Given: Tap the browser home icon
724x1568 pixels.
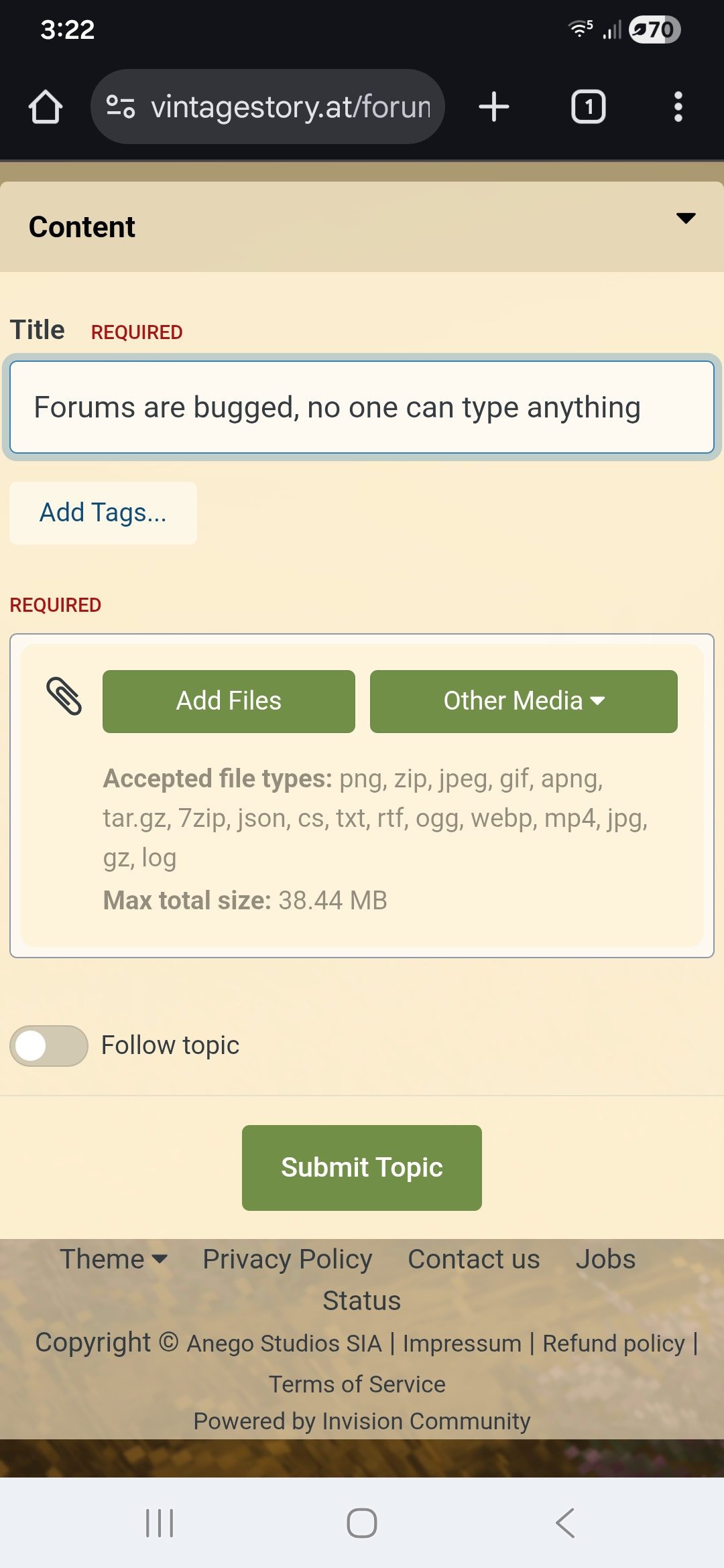Looking at the screenshot, I should (x=46, y=107).
